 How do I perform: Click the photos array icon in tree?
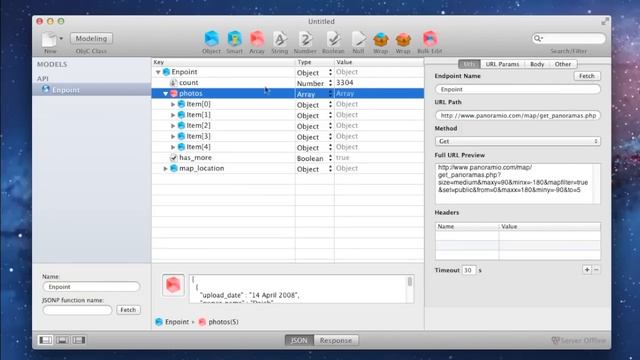(x=174, y=93)
